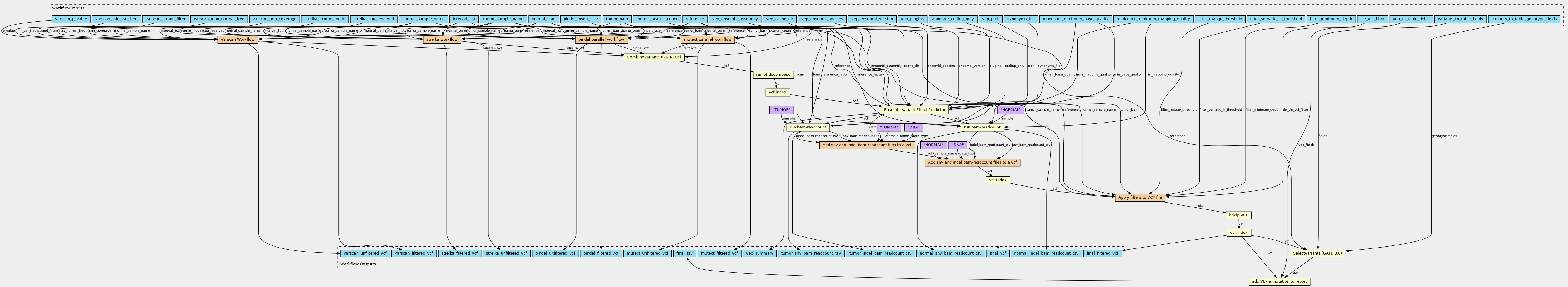Select varscan_min_coverage input node

275,19
